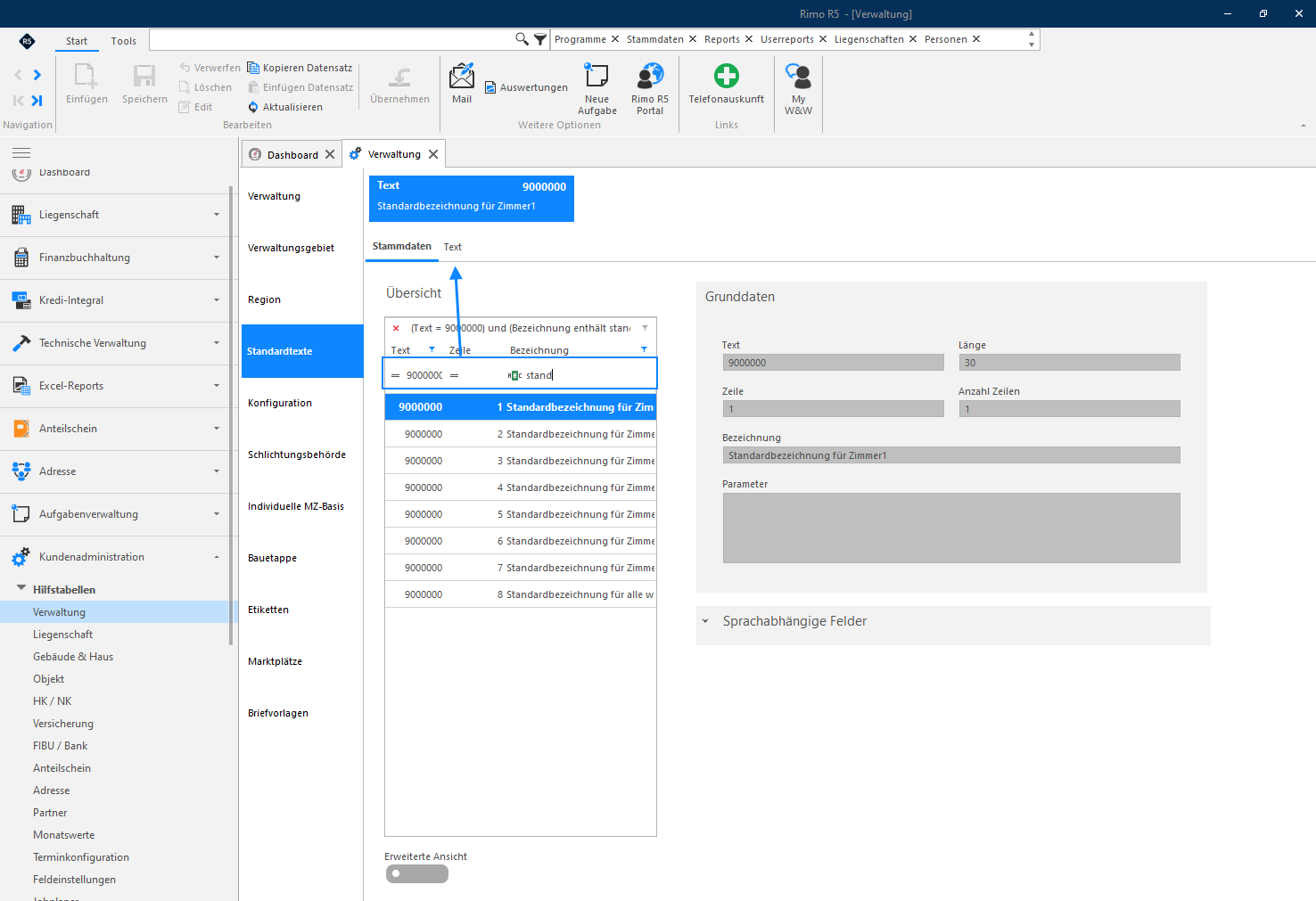Open the Bezeichnung column filter dropdown

click(x=644, y=349)
